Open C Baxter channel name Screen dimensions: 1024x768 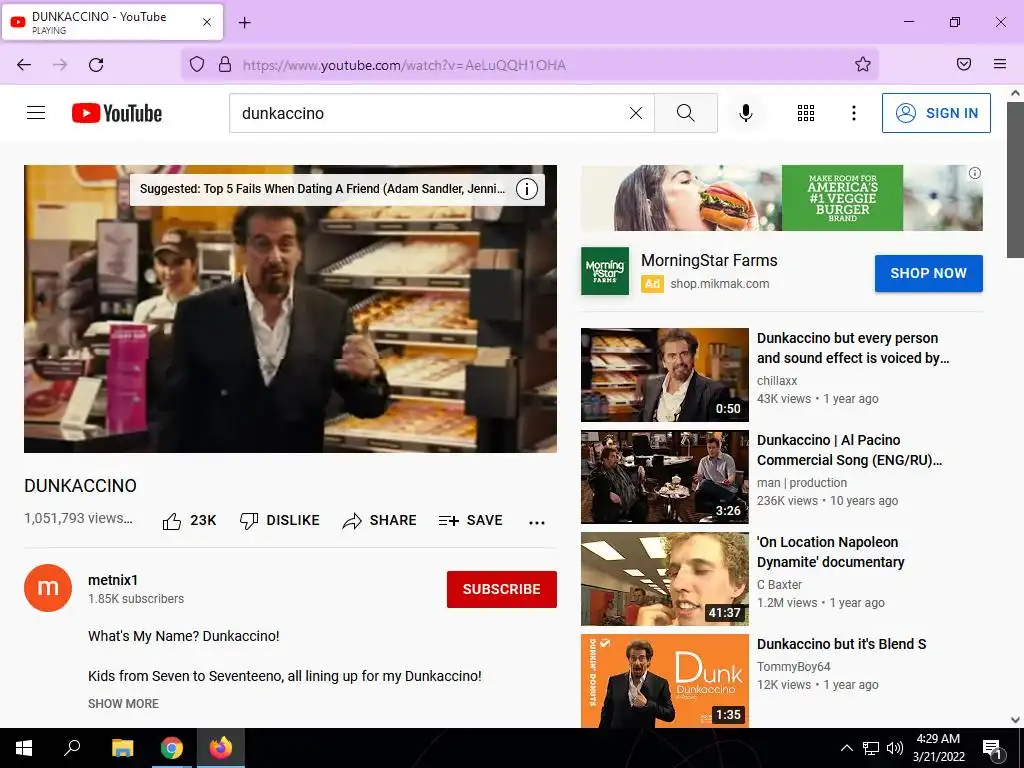[779, 584]
